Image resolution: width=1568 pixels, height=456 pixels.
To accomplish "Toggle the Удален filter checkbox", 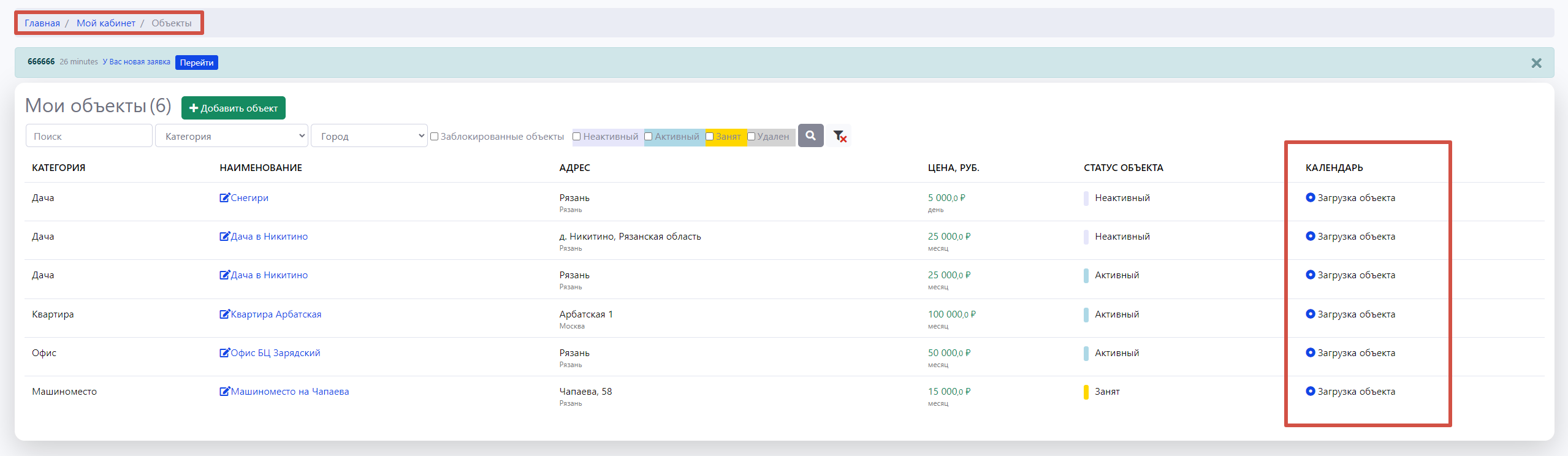I will click(x=751, y=137).
